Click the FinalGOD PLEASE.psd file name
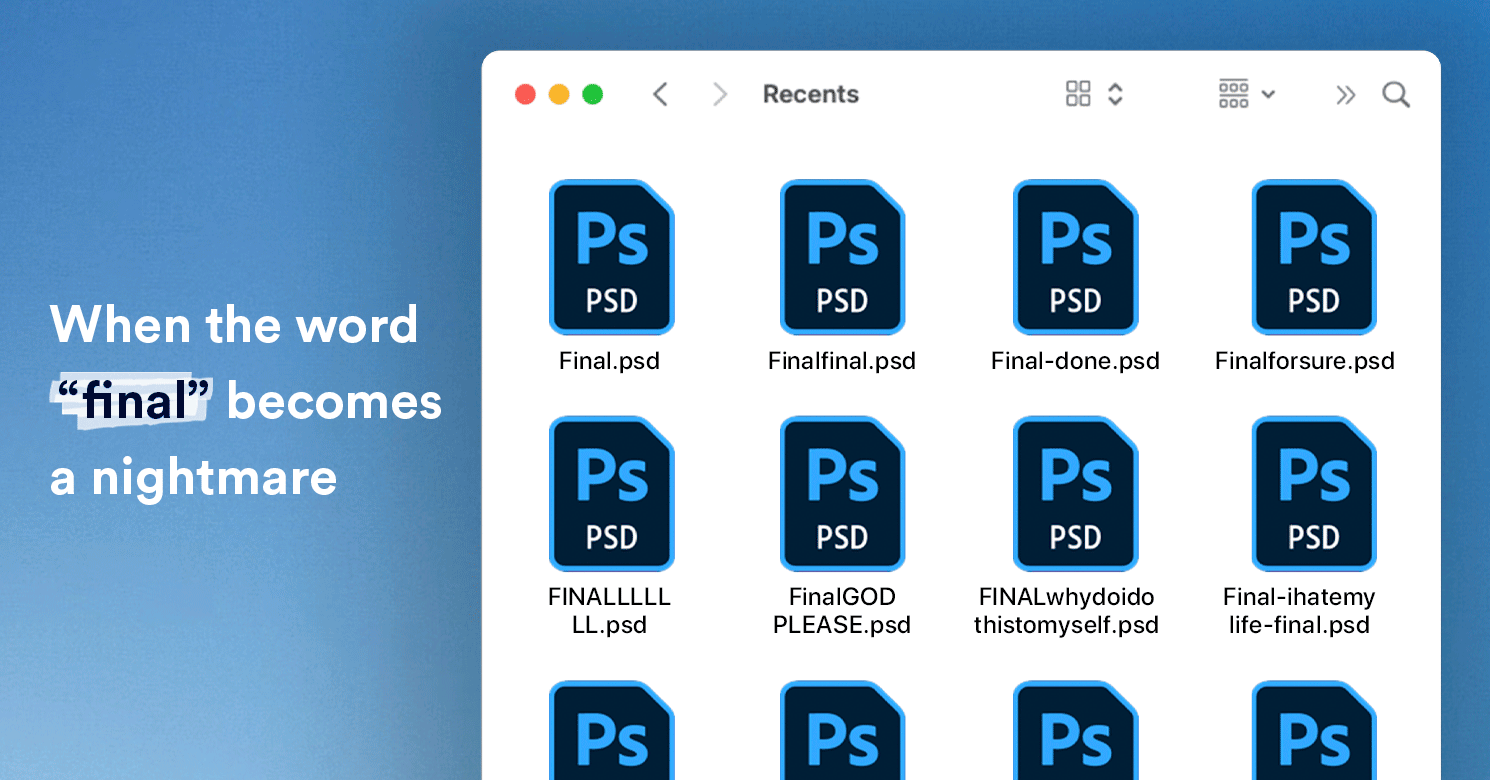Screen dimensions: 1490x780 click(842, 611)
